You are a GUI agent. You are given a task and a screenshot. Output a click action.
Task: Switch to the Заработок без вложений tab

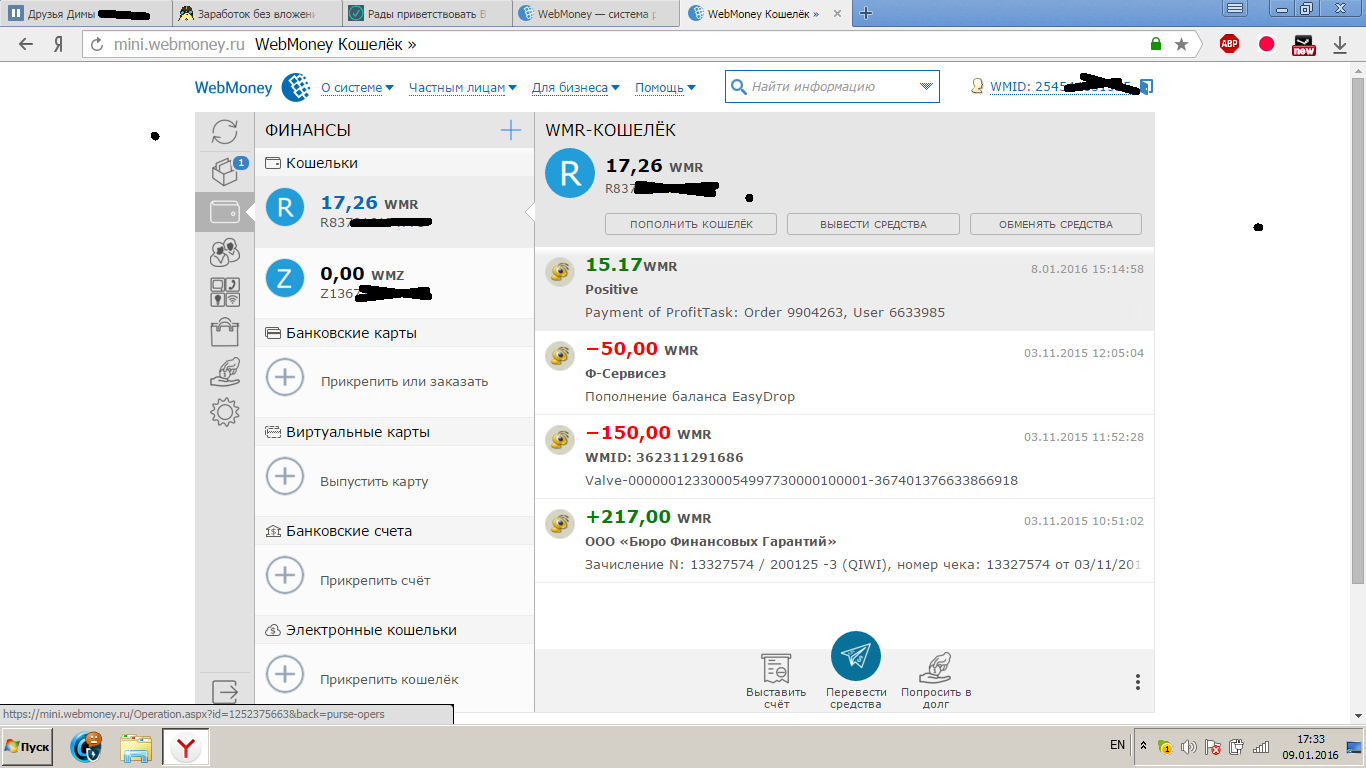pyautogui.click(x=259, y=14)
